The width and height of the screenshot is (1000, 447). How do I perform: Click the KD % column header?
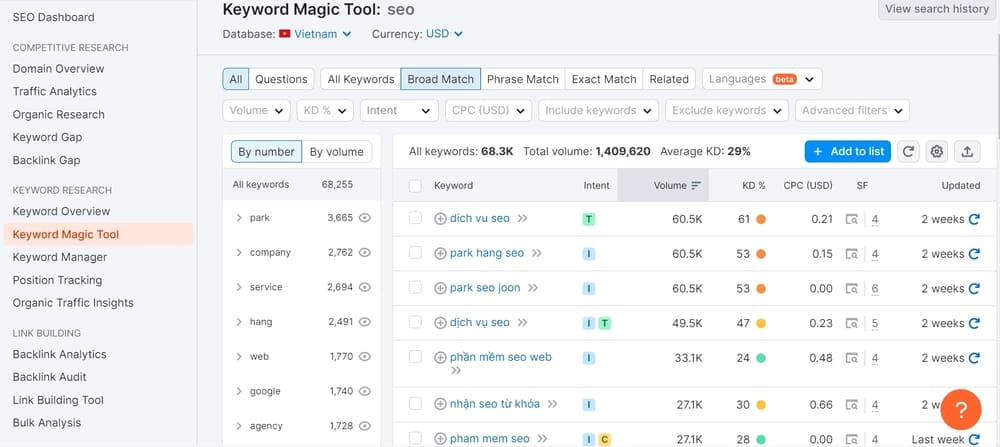coord(754,186)
